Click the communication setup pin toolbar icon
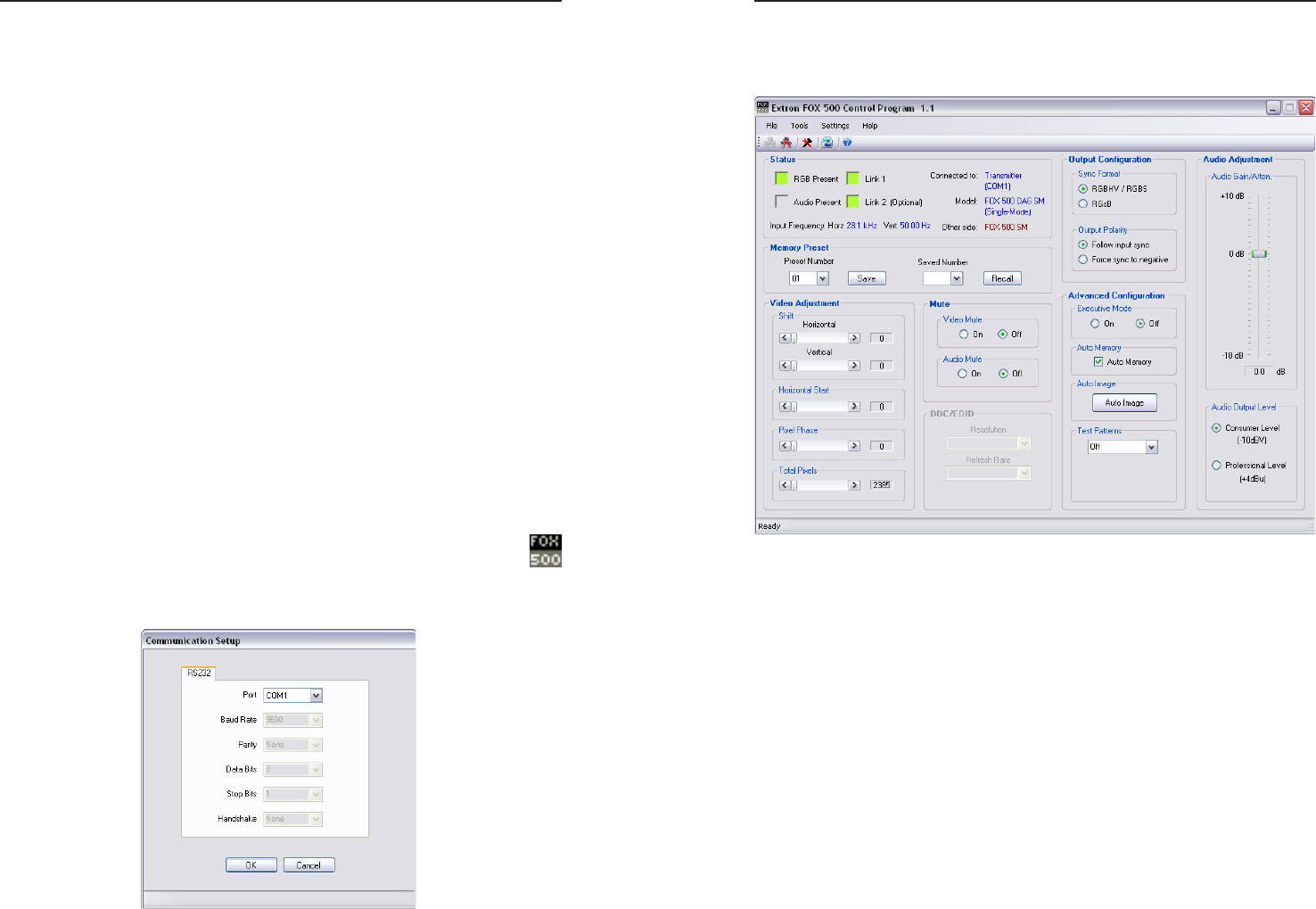1316x909 pixels. point(807,143)
